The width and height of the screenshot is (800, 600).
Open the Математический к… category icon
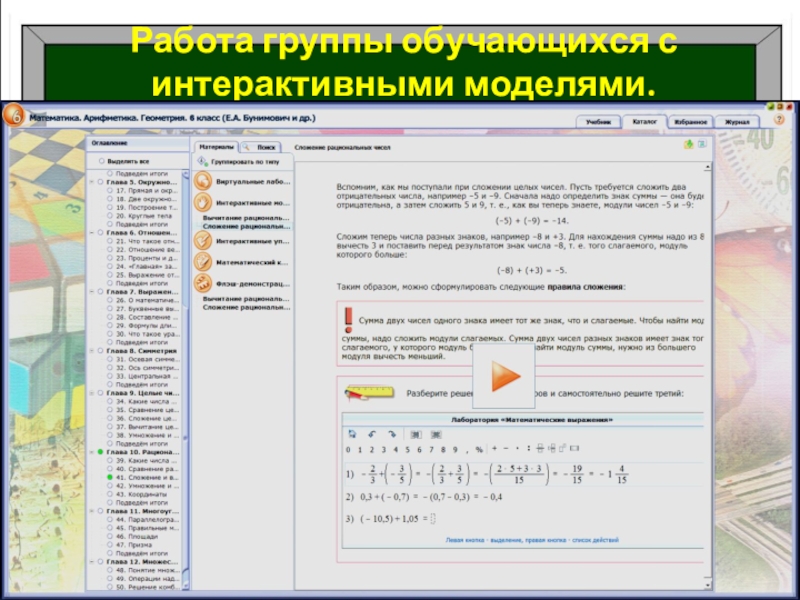203,262
